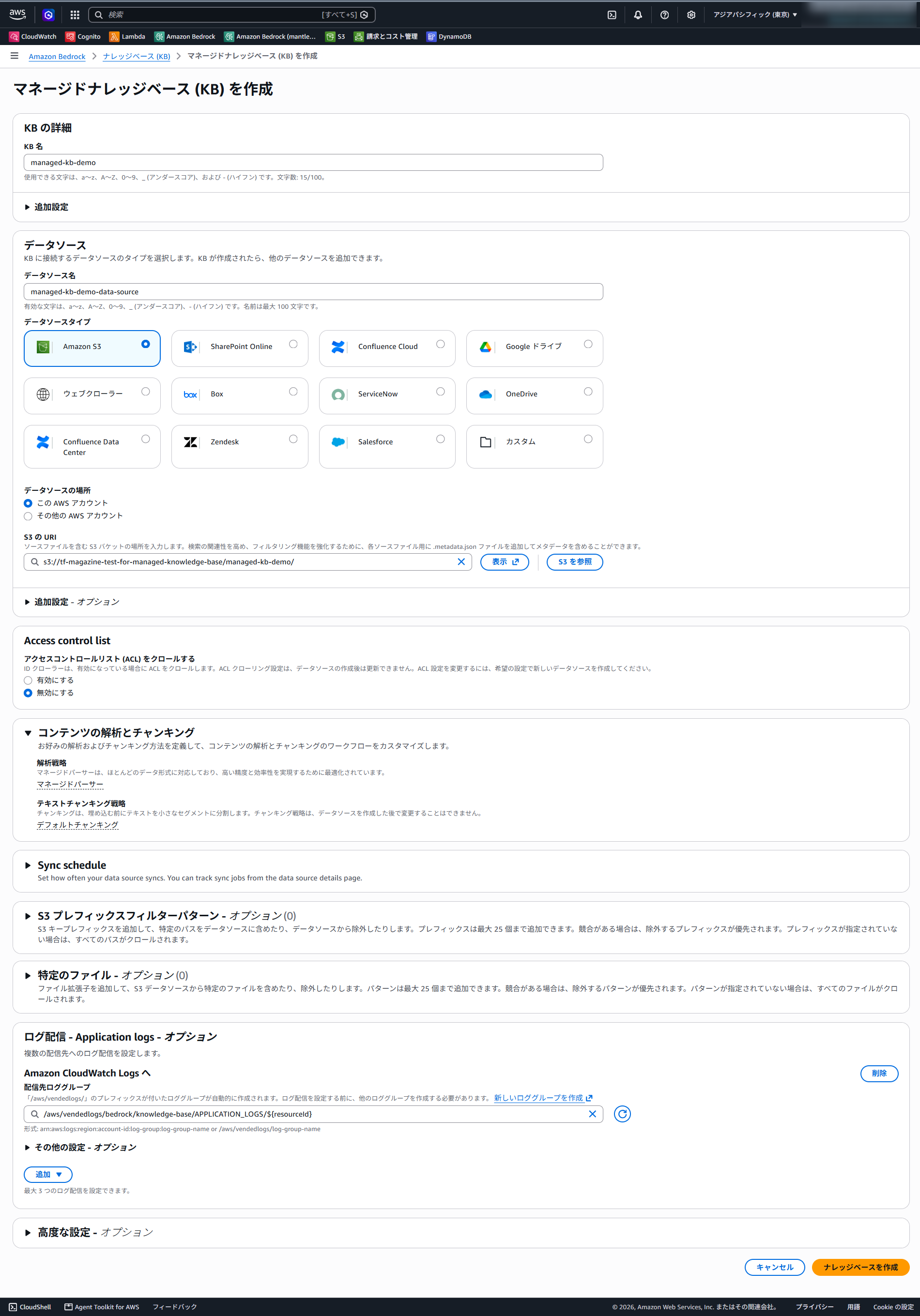Screen dimensions: 920x1316
Task: Open CloudShell in the footer bar
Action: (30, 1307)
